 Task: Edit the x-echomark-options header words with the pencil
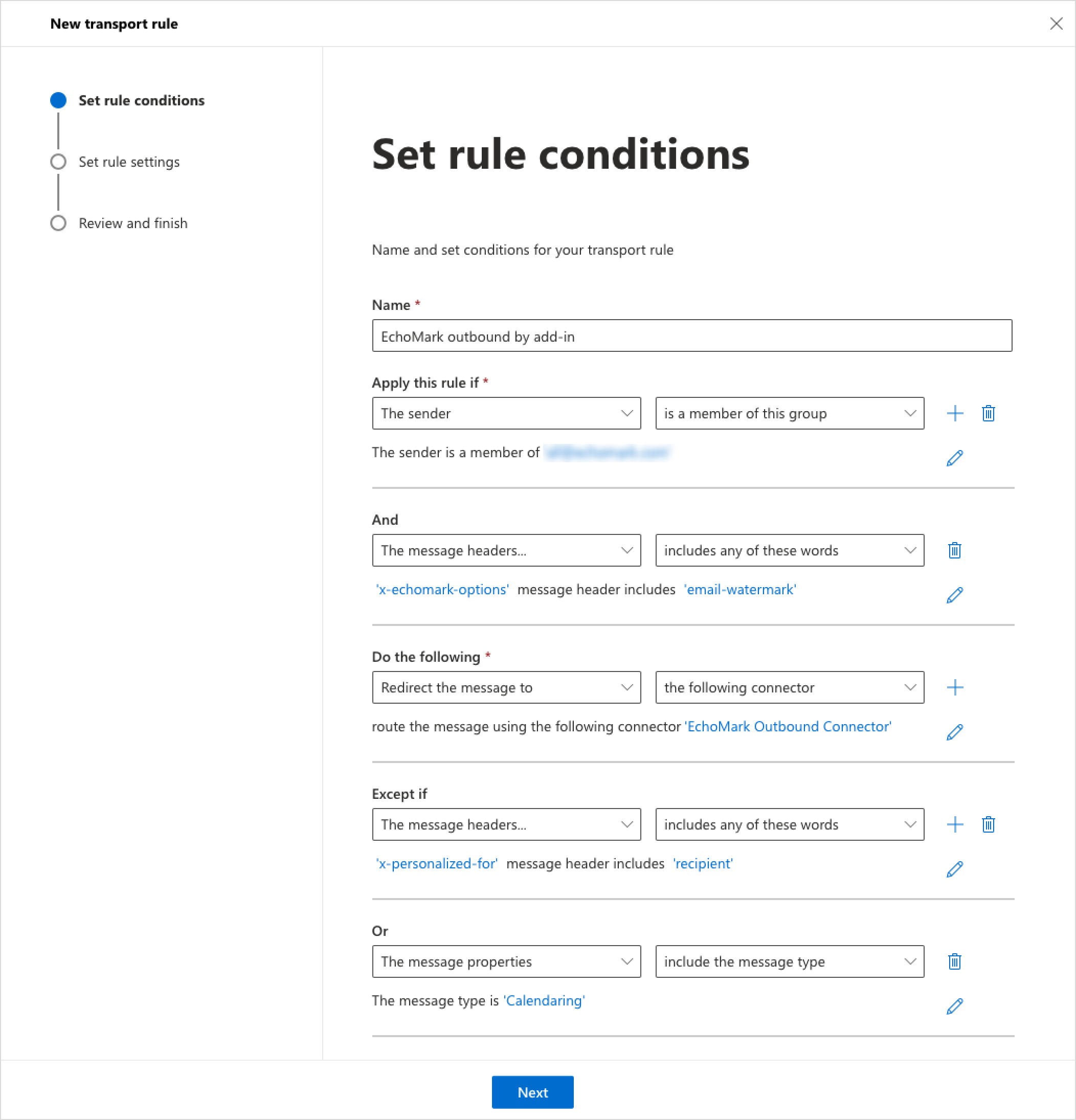[954, 594]
